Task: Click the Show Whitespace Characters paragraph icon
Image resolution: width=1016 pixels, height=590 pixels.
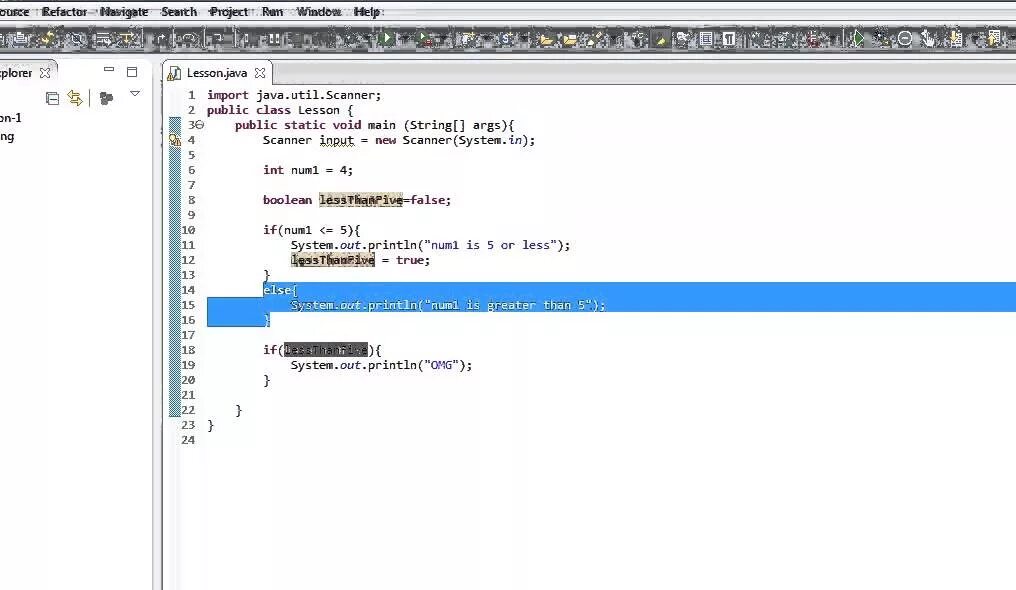Action: [729, 39]
